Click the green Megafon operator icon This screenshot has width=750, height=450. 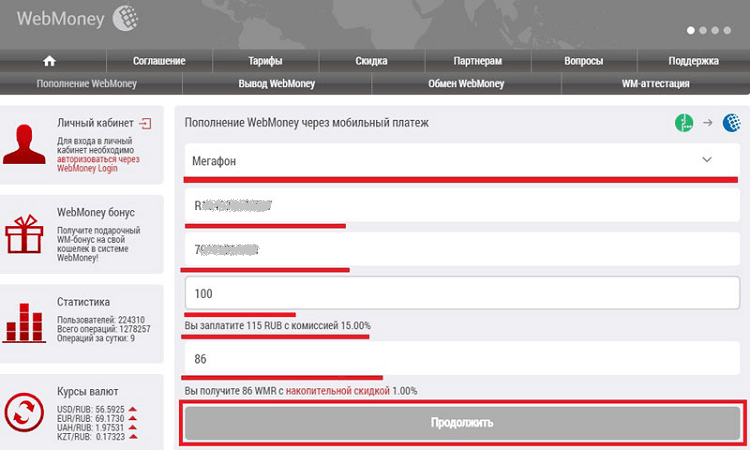tap(684, 123)
